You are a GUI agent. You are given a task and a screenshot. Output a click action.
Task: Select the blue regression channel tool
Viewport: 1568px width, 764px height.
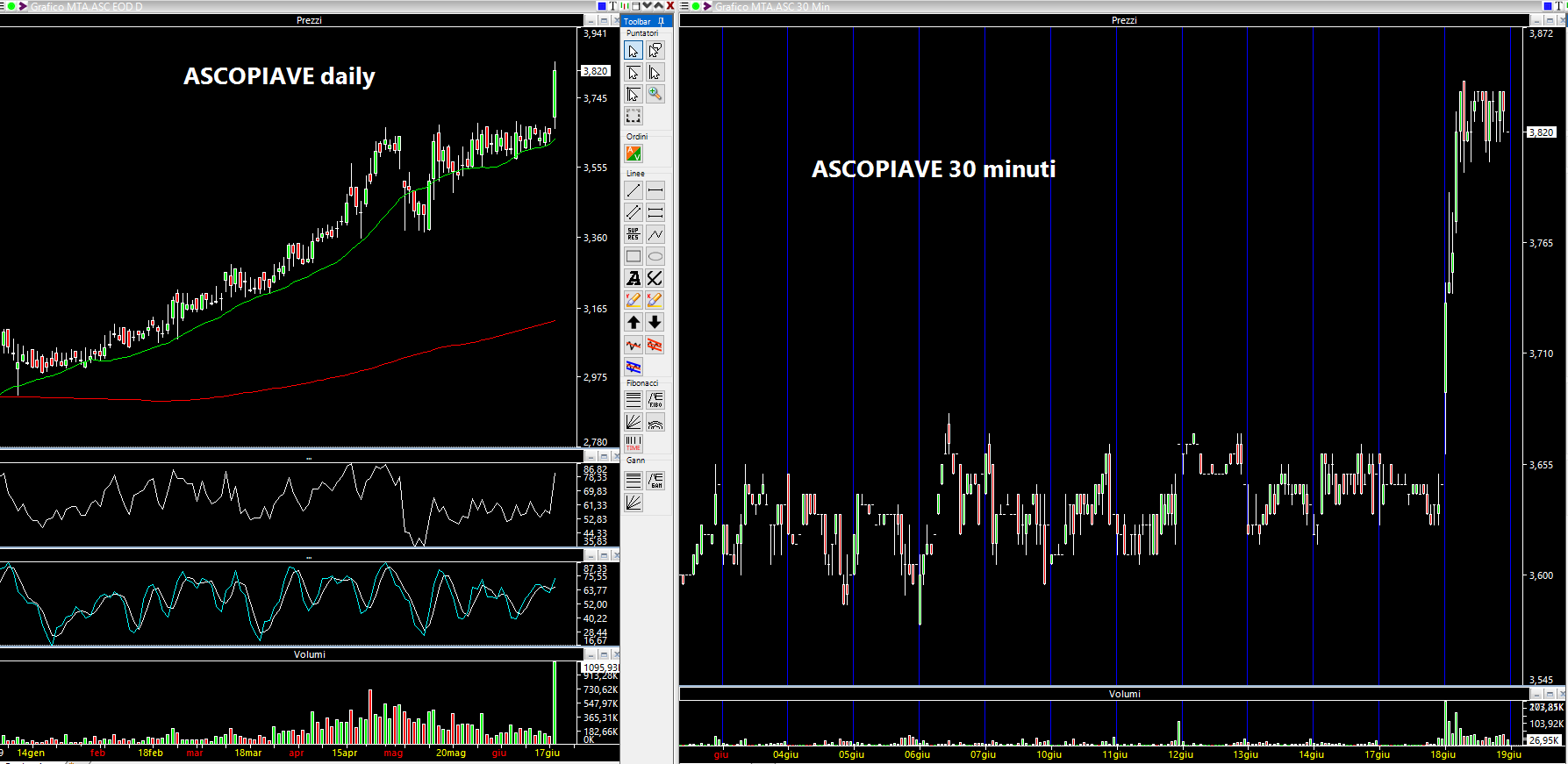(634, 367)
